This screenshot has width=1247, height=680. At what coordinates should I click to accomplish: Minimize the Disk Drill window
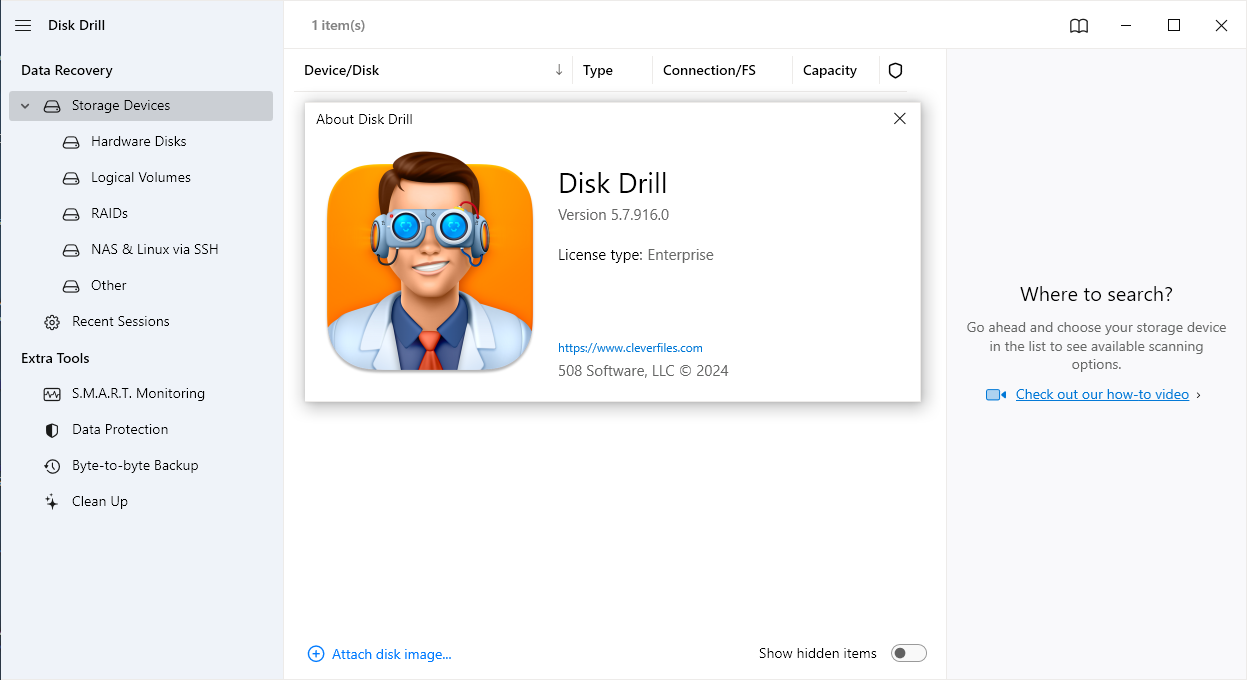(x=1127, y=26)
